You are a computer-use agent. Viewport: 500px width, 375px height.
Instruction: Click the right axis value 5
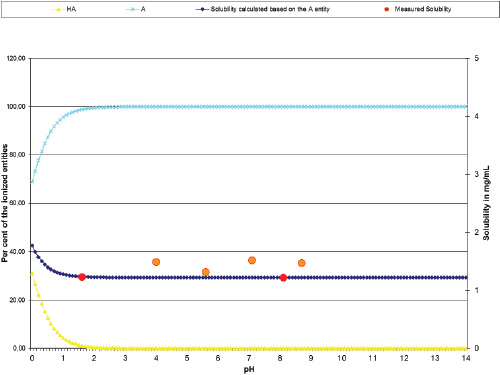pyautogui.click(x=477, y=58)
